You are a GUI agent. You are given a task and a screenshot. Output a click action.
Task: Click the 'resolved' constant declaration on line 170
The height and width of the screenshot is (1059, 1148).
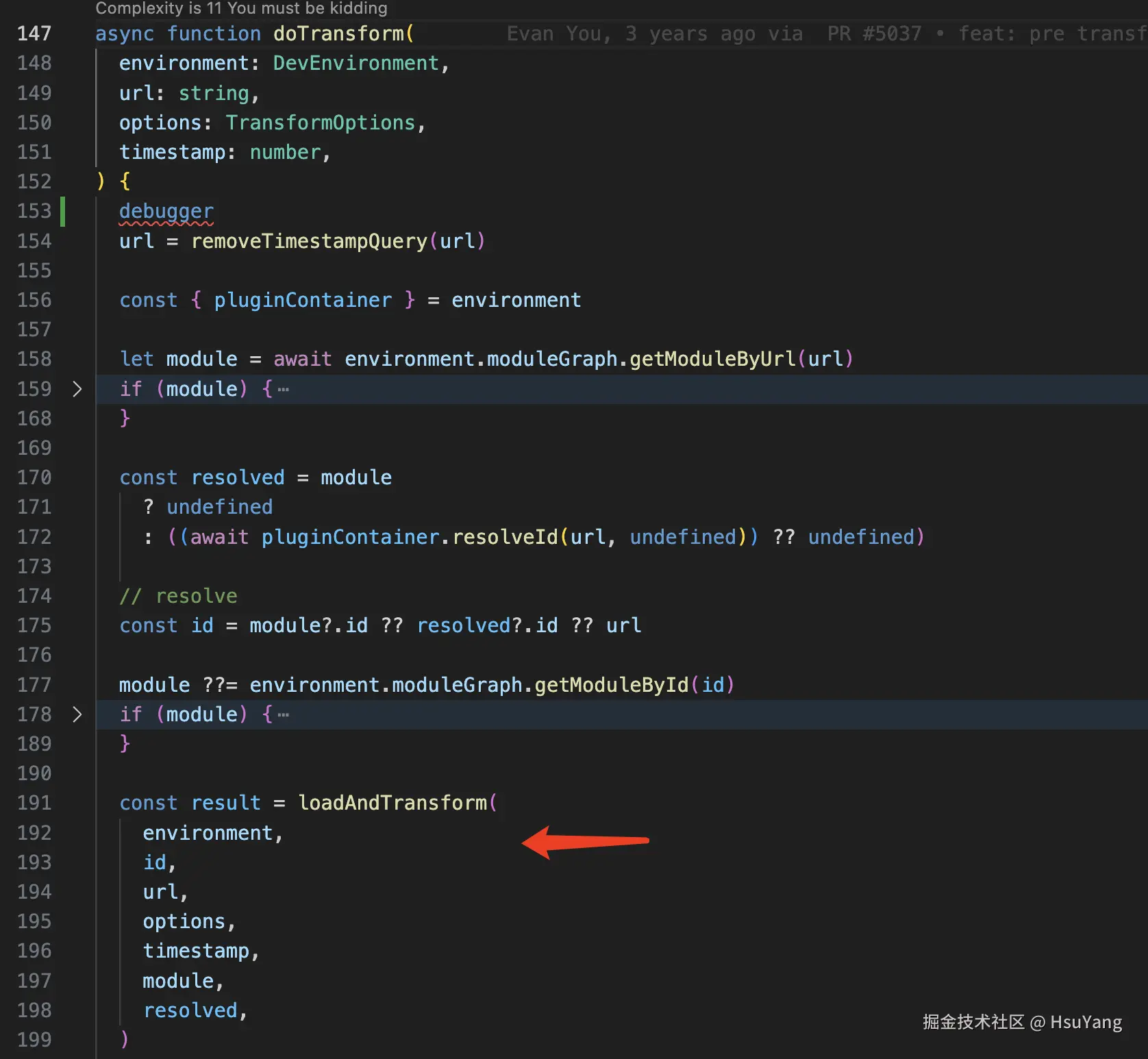coord(238,477)
